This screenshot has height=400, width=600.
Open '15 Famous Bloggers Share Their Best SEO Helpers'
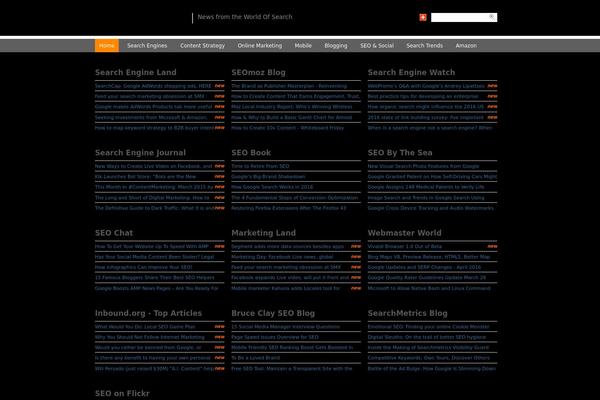155,278
